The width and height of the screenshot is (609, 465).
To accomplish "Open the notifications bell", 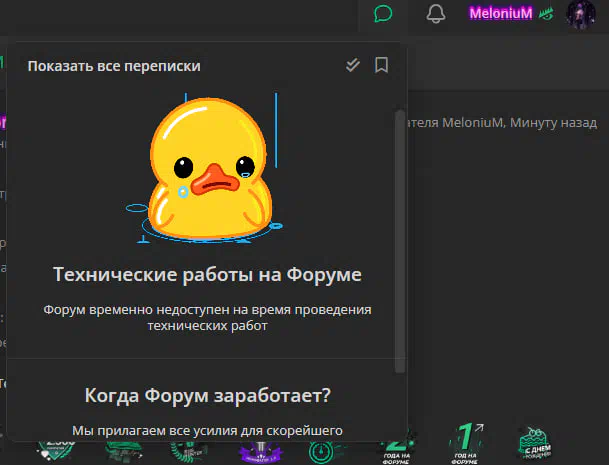I will pos(435,14).
